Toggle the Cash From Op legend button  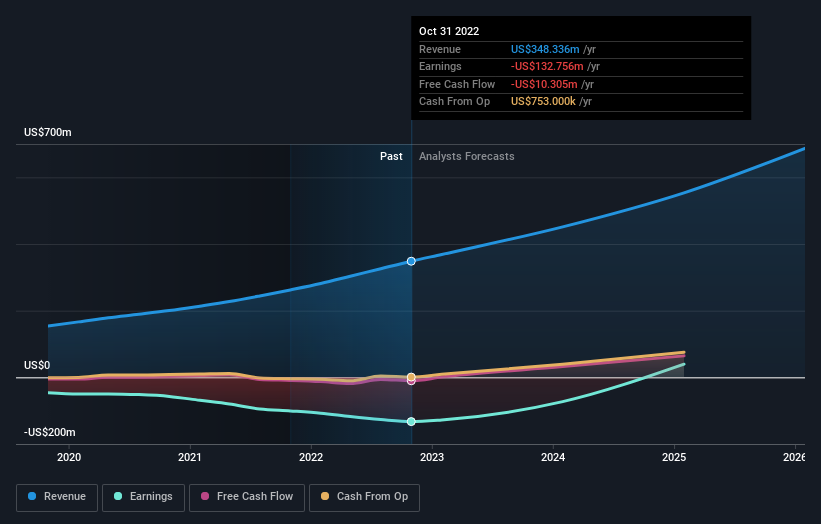[364, 497]
